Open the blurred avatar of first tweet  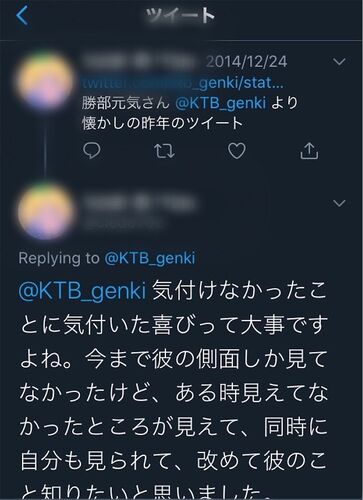[x=46, y=81]
